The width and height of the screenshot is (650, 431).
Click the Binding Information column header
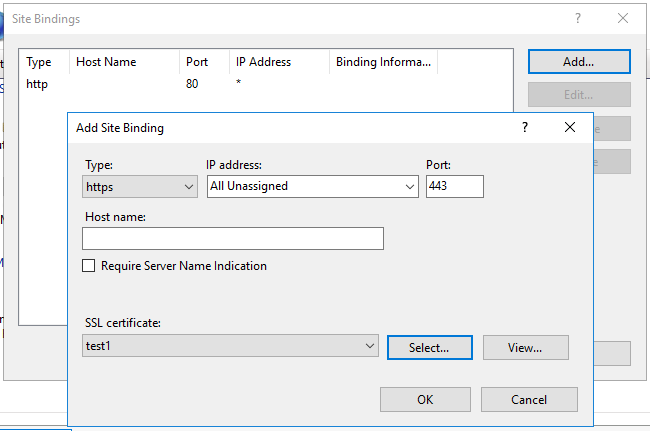(x=384, y=62)
